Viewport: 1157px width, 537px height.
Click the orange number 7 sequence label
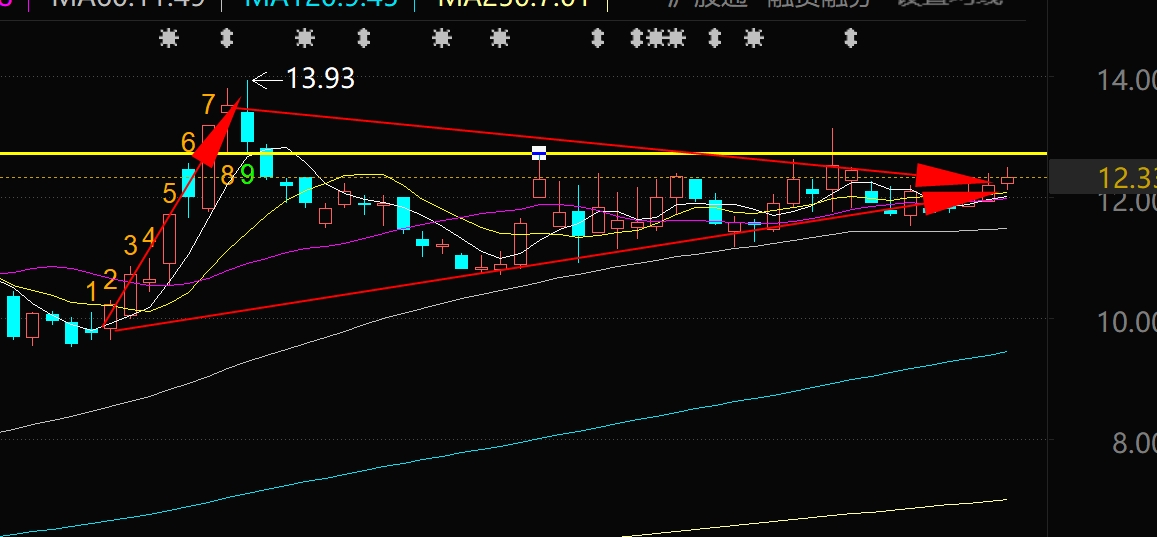209,105
